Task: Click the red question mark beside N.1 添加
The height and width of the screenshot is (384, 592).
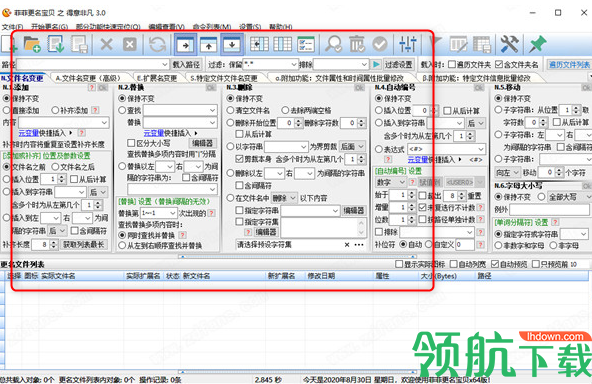Action: [x=92, y=88]
